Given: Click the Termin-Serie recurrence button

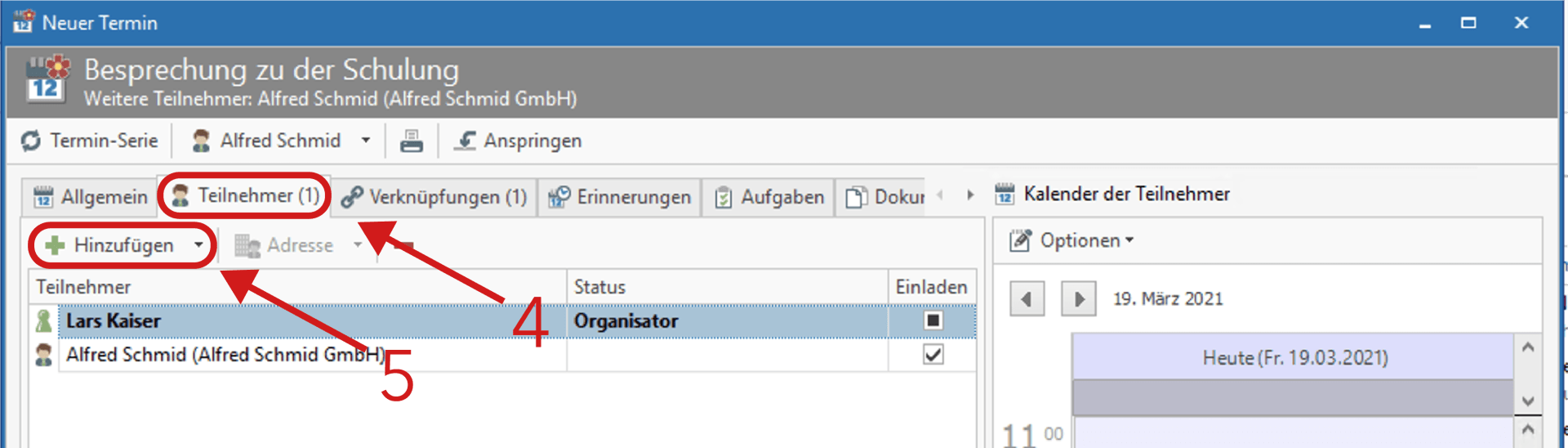Looking at the screenshot, I should tap(90, 141).
